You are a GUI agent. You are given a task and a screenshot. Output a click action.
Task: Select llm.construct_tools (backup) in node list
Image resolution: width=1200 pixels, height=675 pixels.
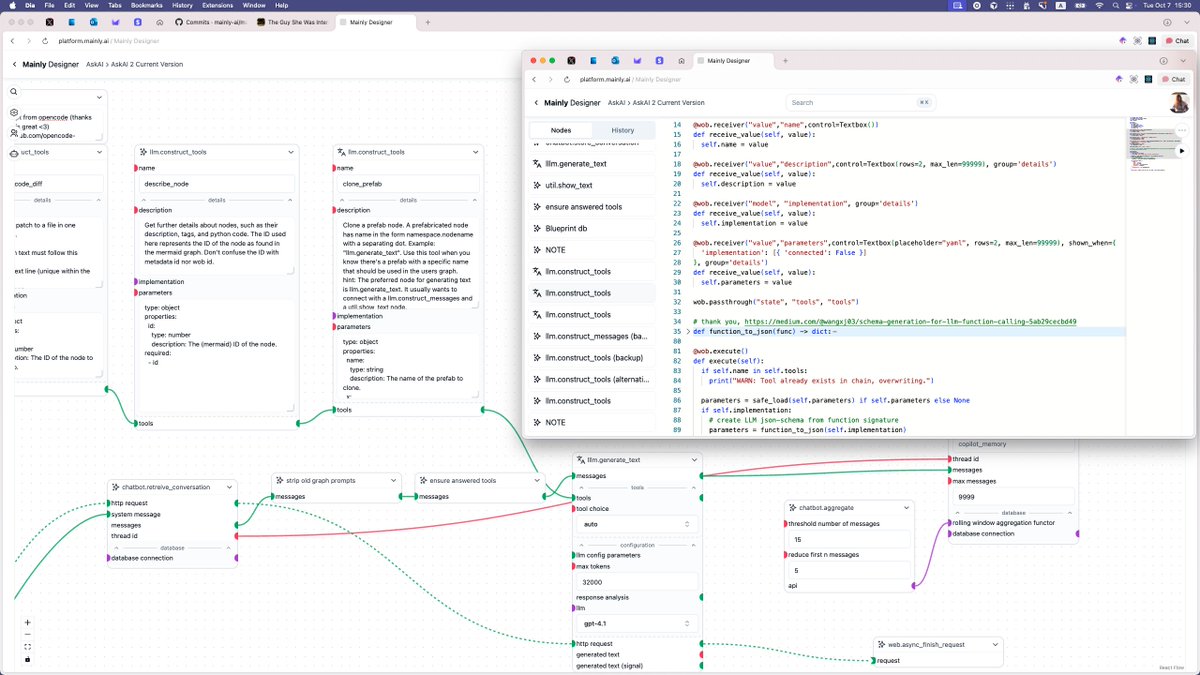pos(591,358)
